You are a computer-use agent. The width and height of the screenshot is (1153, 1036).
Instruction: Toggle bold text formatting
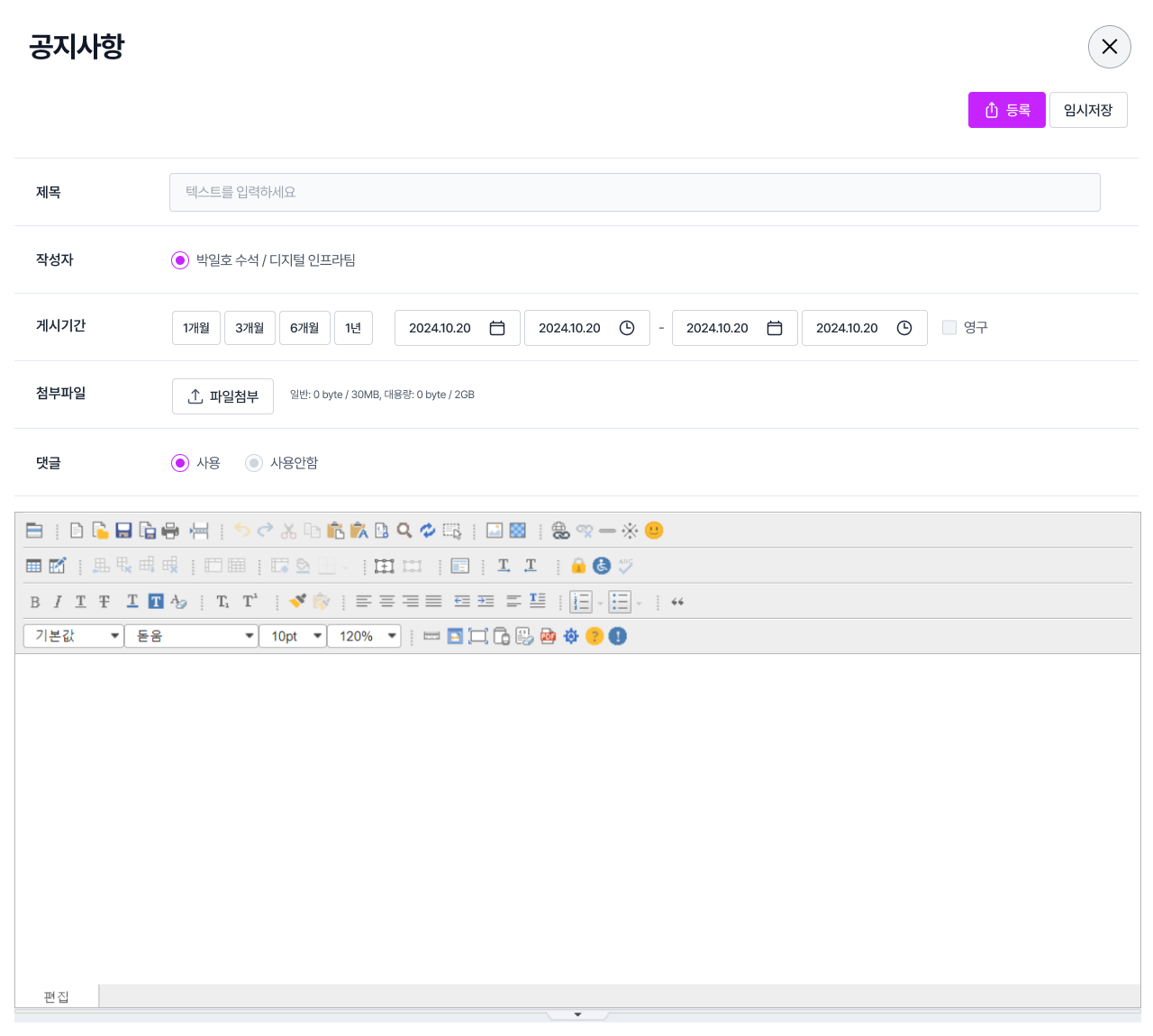point(35,602)
